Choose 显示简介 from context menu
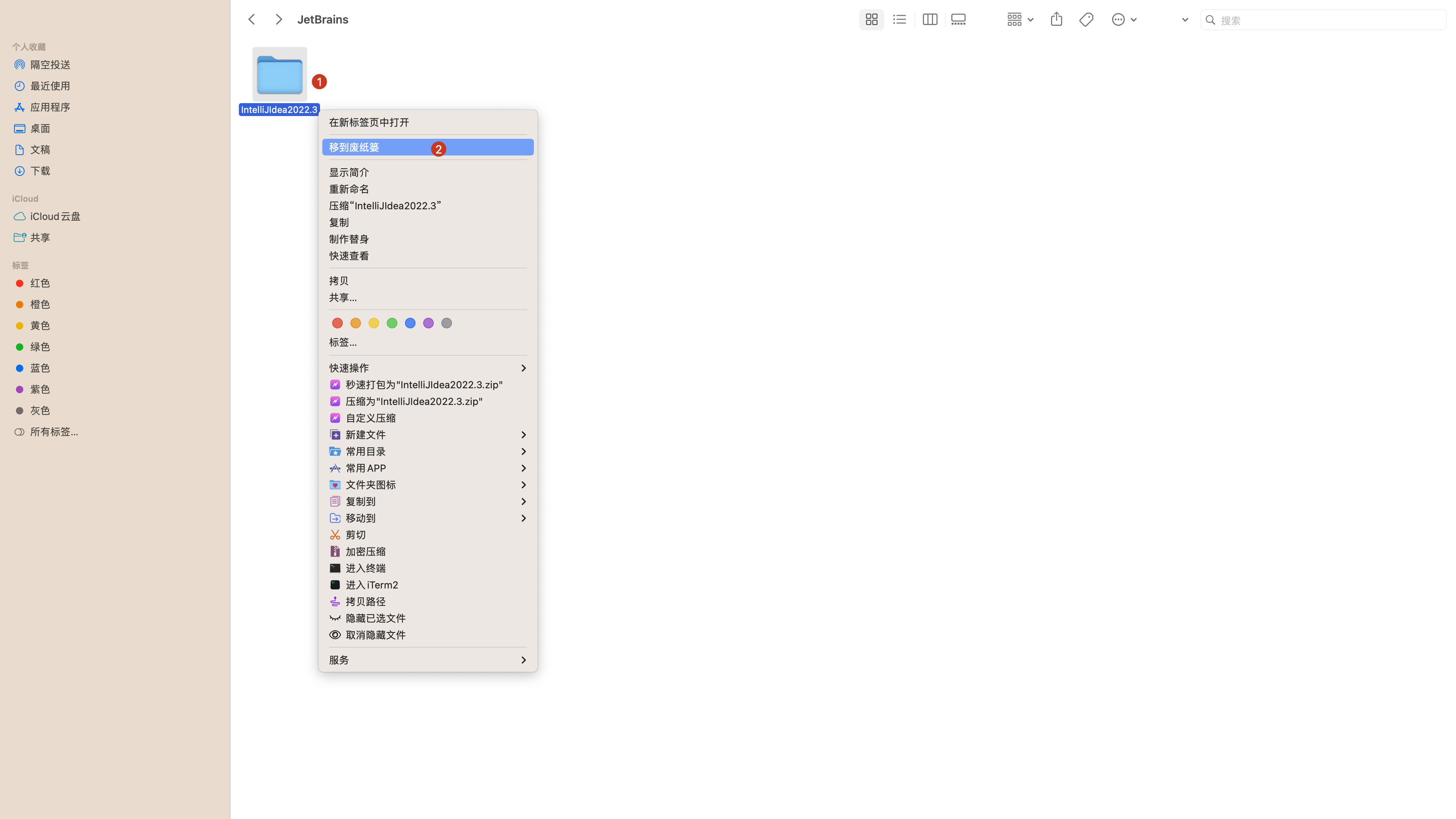The image size is (1456, 819). click(428, 173)
